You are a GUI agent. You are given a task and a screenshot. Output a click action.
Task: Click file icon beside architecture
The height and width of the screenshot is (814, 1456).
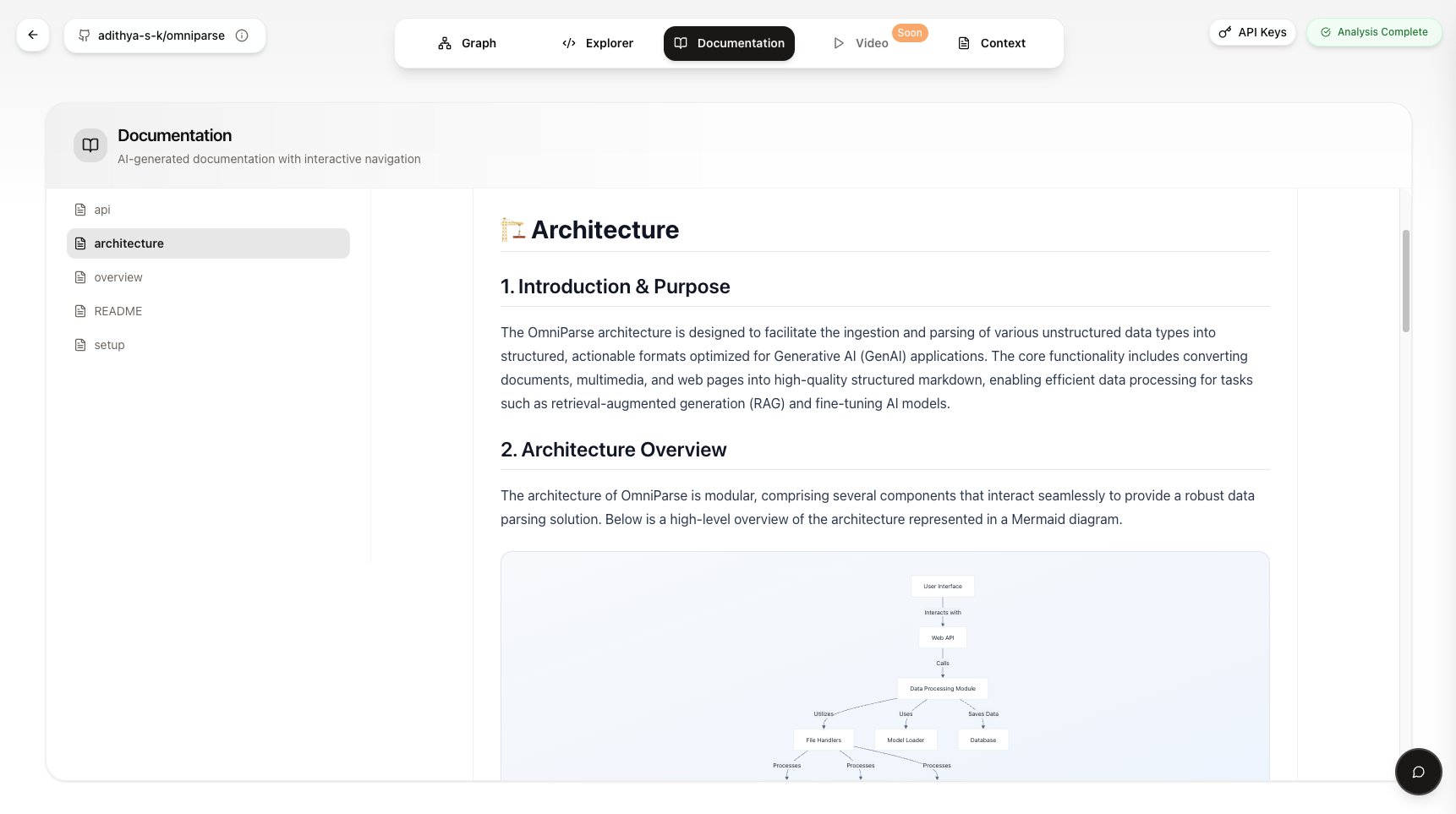80,243
